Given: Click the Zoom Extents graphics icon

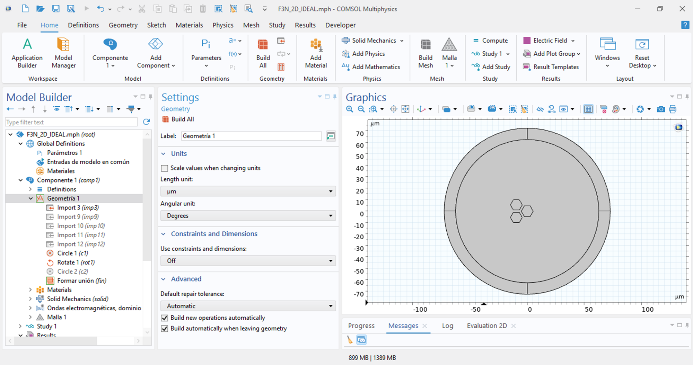Looking at the screenshot, I should pos(405,109).
